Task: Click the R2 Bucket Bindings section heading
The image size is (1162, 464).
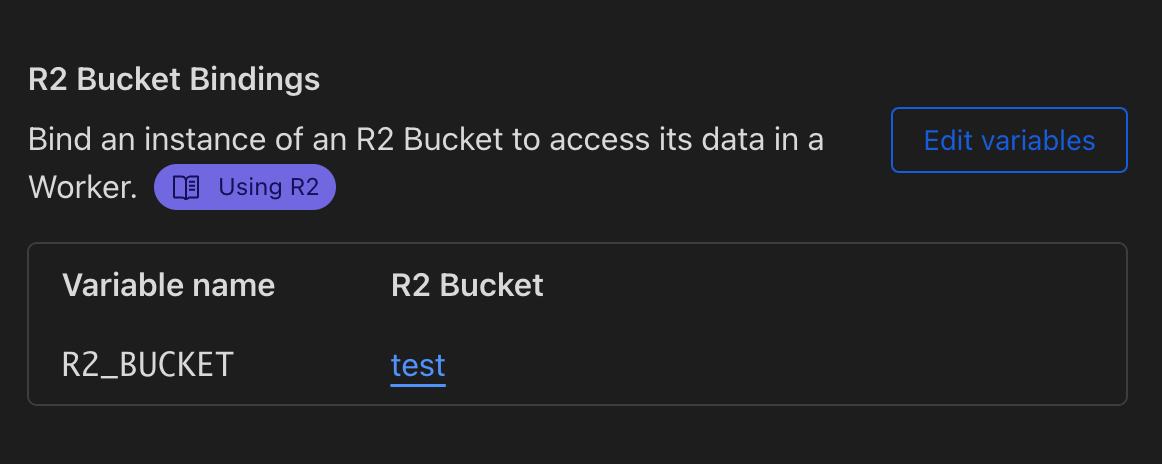Action: coord(174,79)
